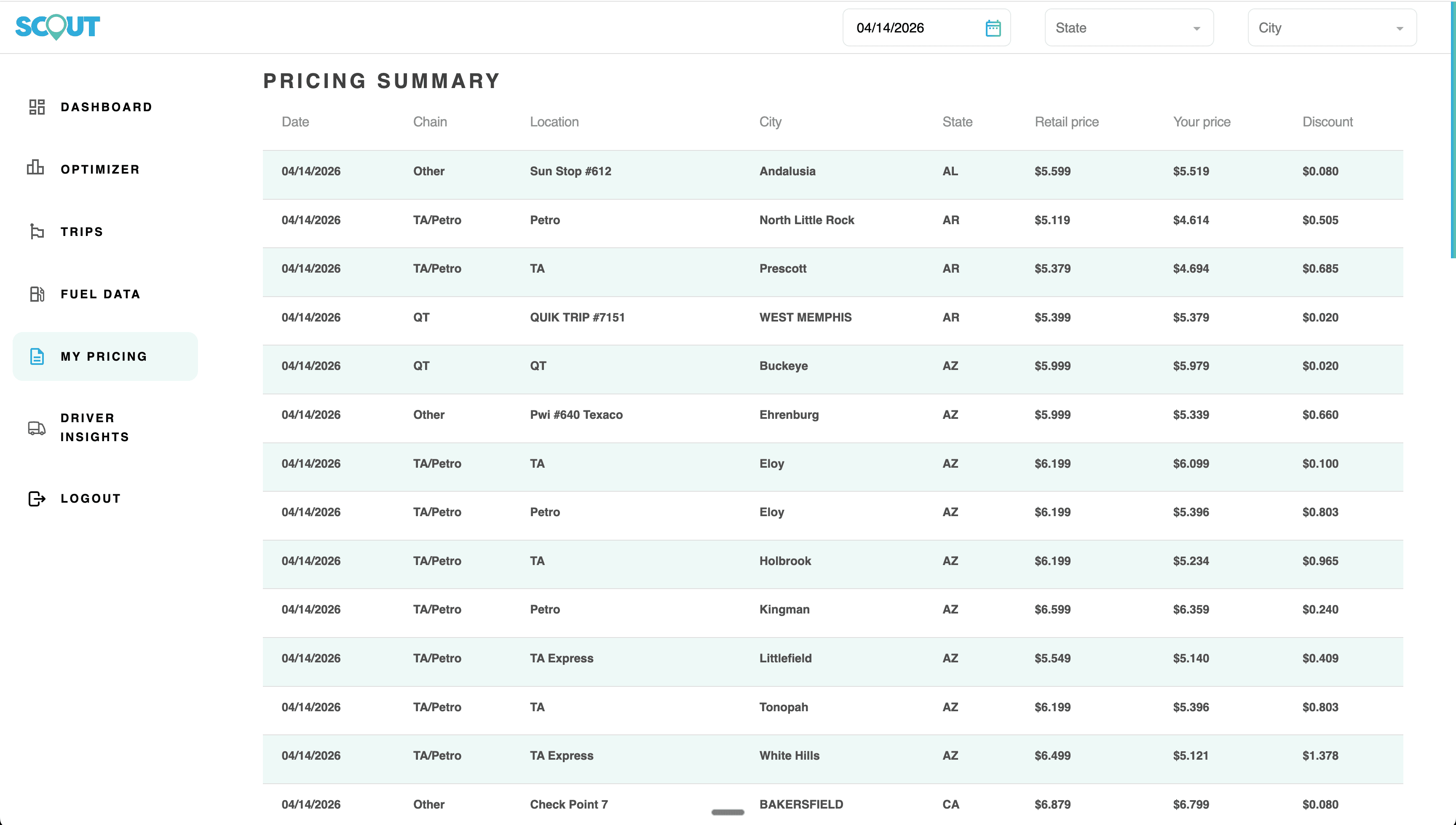Select the Dashboard grid icon
This screenshot has width=1456, height=825.
pos(37,107)
